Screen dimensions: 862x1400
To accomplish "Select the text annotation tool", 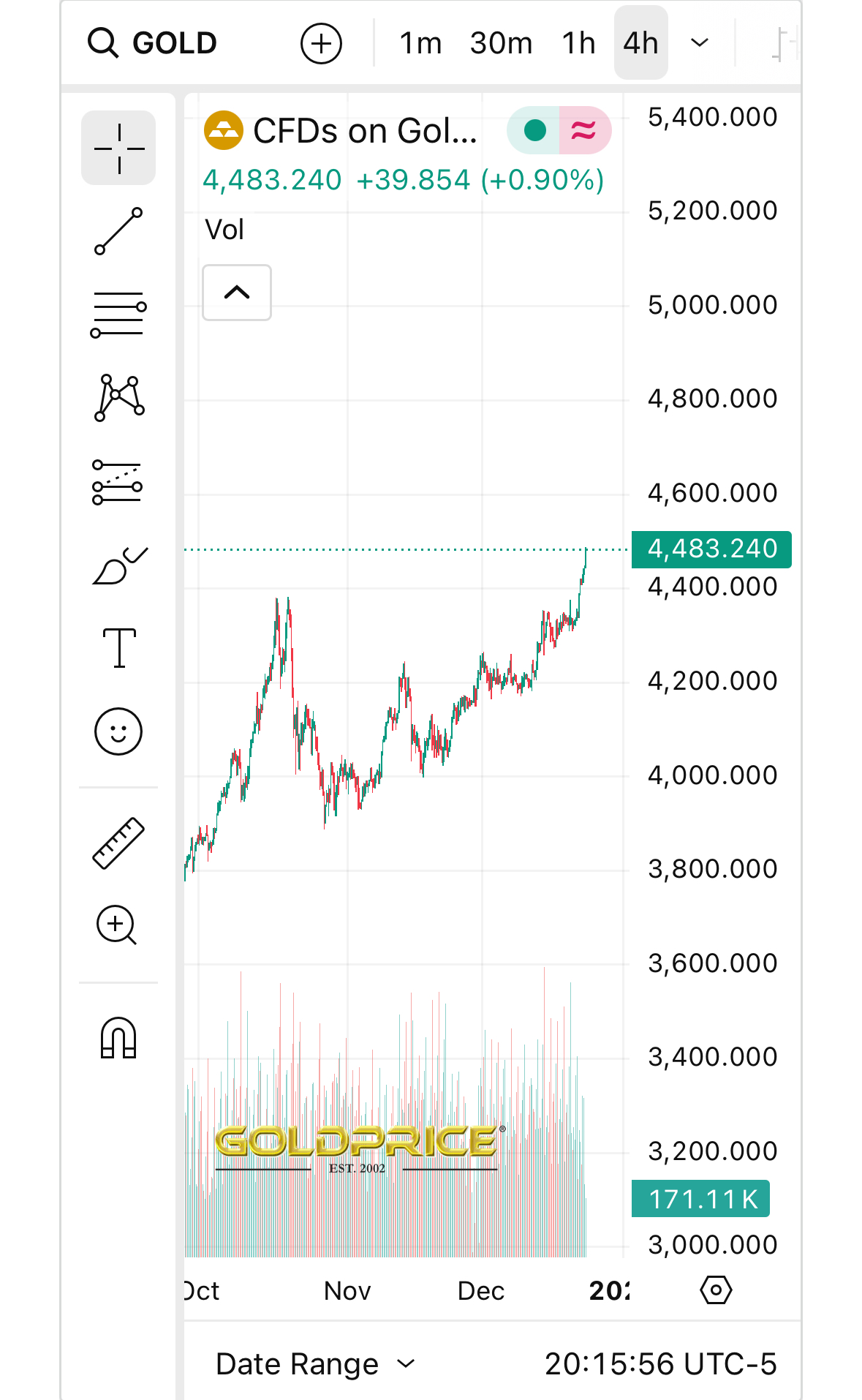I will [118, 648].
